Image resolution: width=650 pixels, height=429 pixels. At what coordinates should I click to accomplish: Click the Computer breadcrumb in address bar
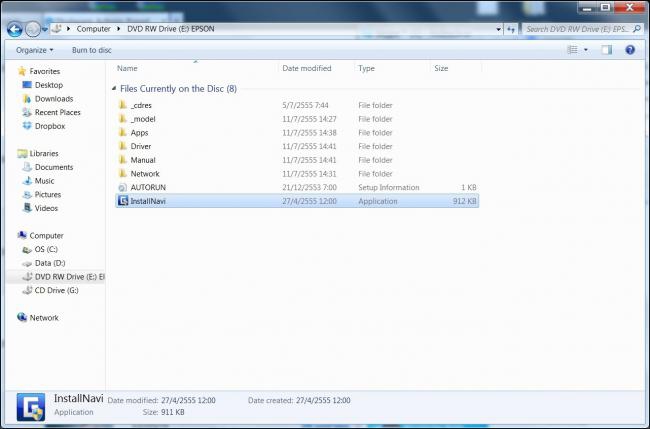(93, 29)
